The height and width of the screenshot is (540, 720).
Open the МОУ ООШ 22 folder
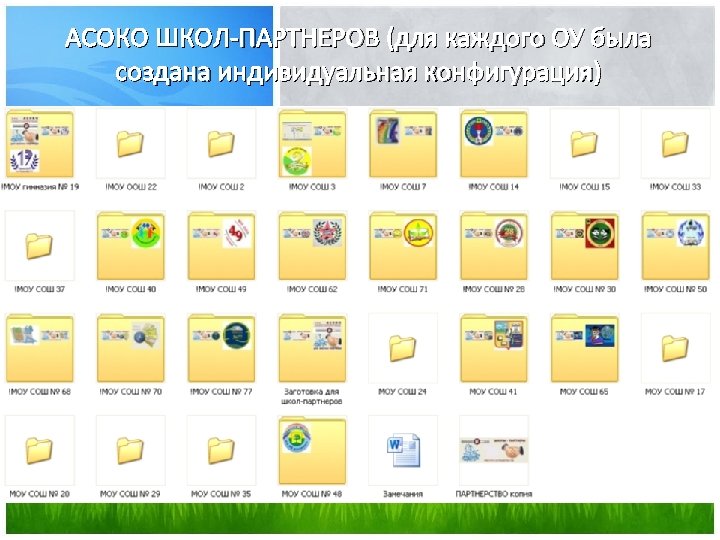tap(130, 144)
